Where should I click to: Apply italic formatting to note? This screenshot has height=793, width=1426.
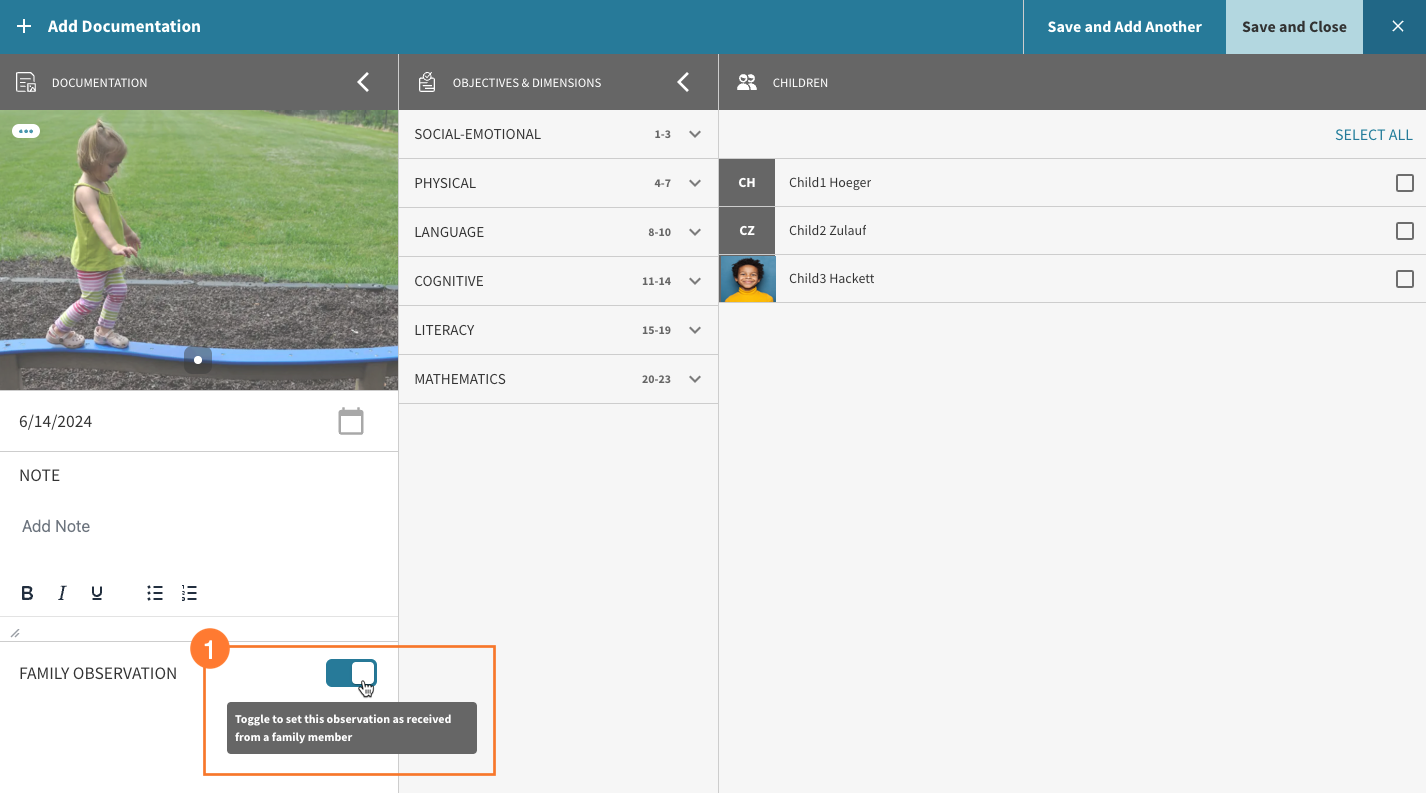pyautogui.click(x=62, y=593)
